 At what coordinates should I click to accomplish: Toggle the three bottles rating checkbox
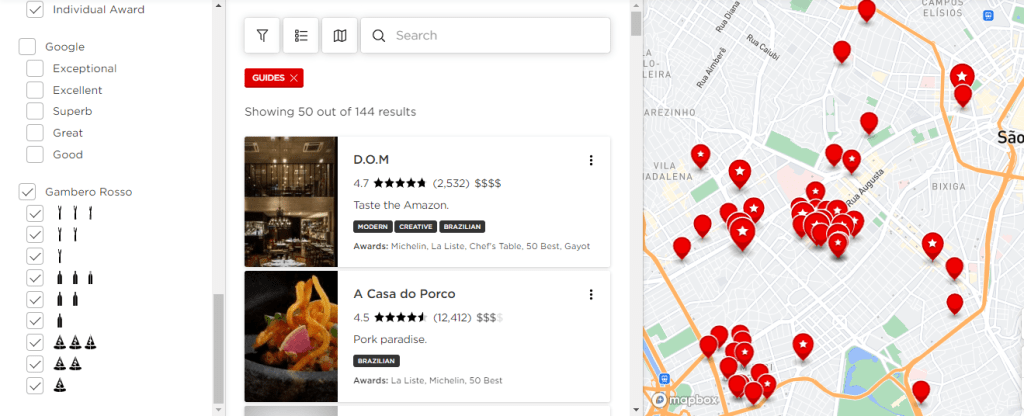(x=35, y=278)
